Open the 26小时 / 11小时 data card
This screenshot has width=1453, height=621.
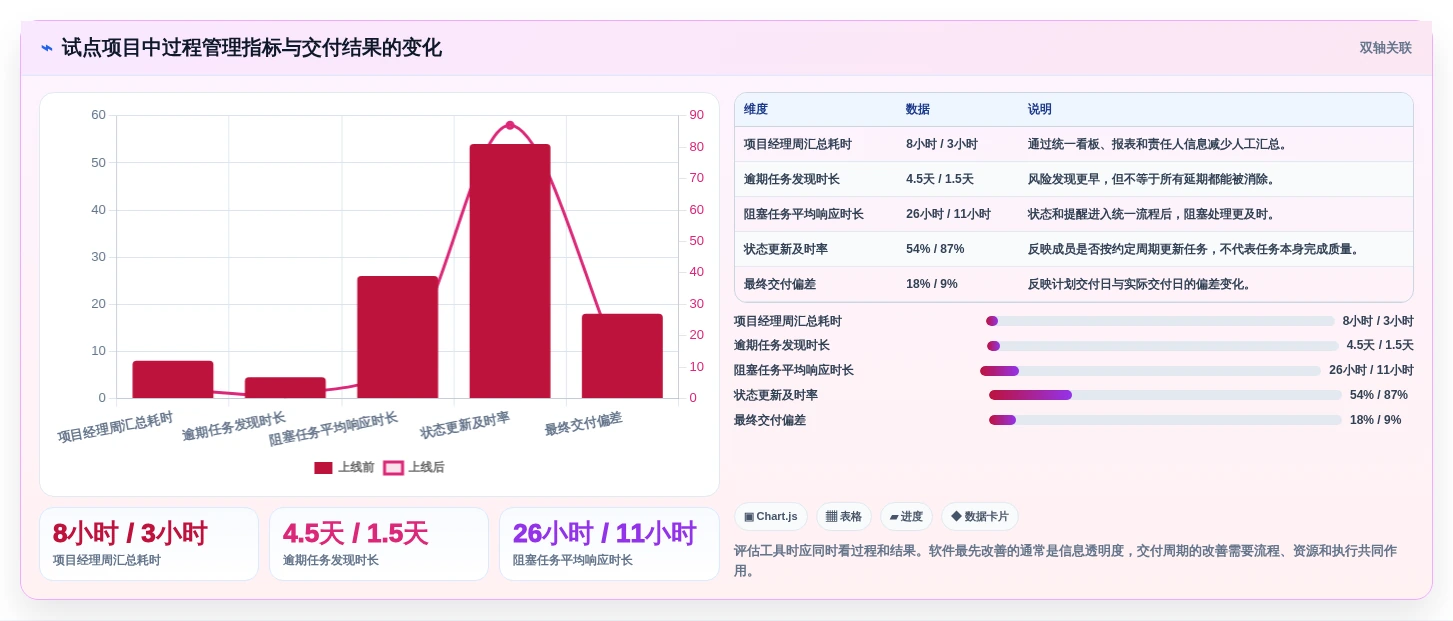(x=609, y=544)
